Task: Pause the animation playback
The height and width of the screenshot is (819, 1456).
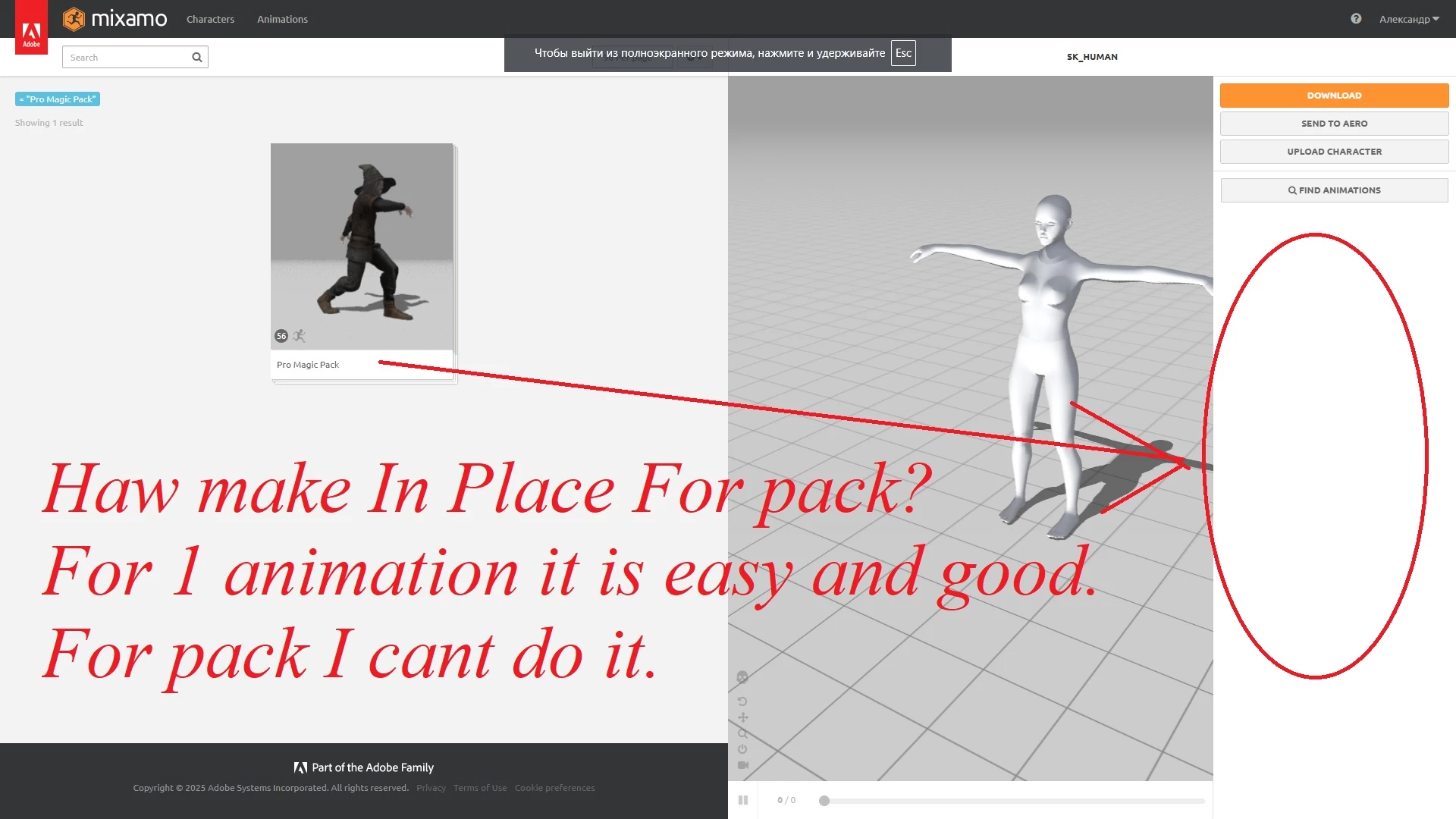Action: coord(743,800)
